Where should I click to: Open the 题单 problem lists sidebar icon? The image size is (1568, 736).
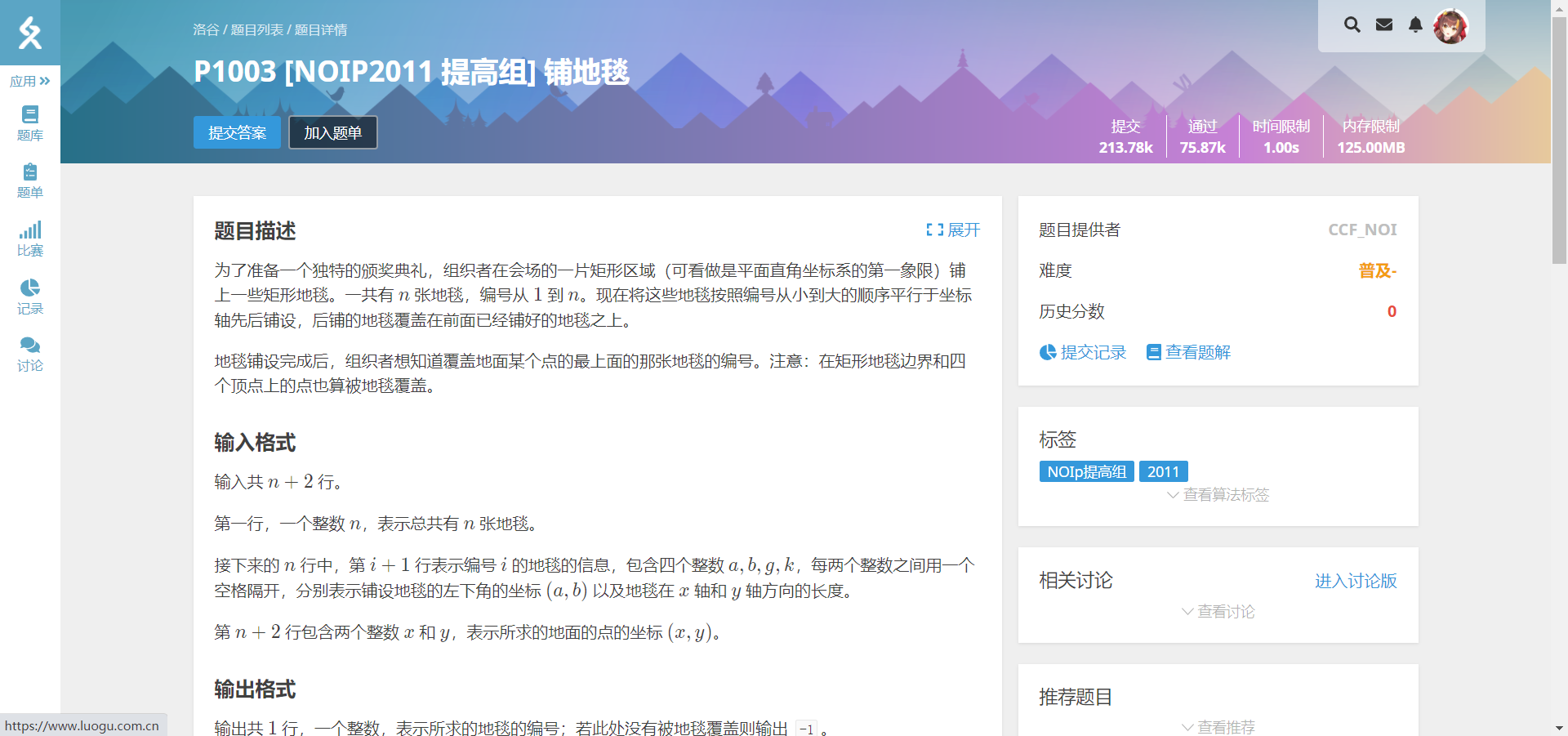tap(29, 180)
